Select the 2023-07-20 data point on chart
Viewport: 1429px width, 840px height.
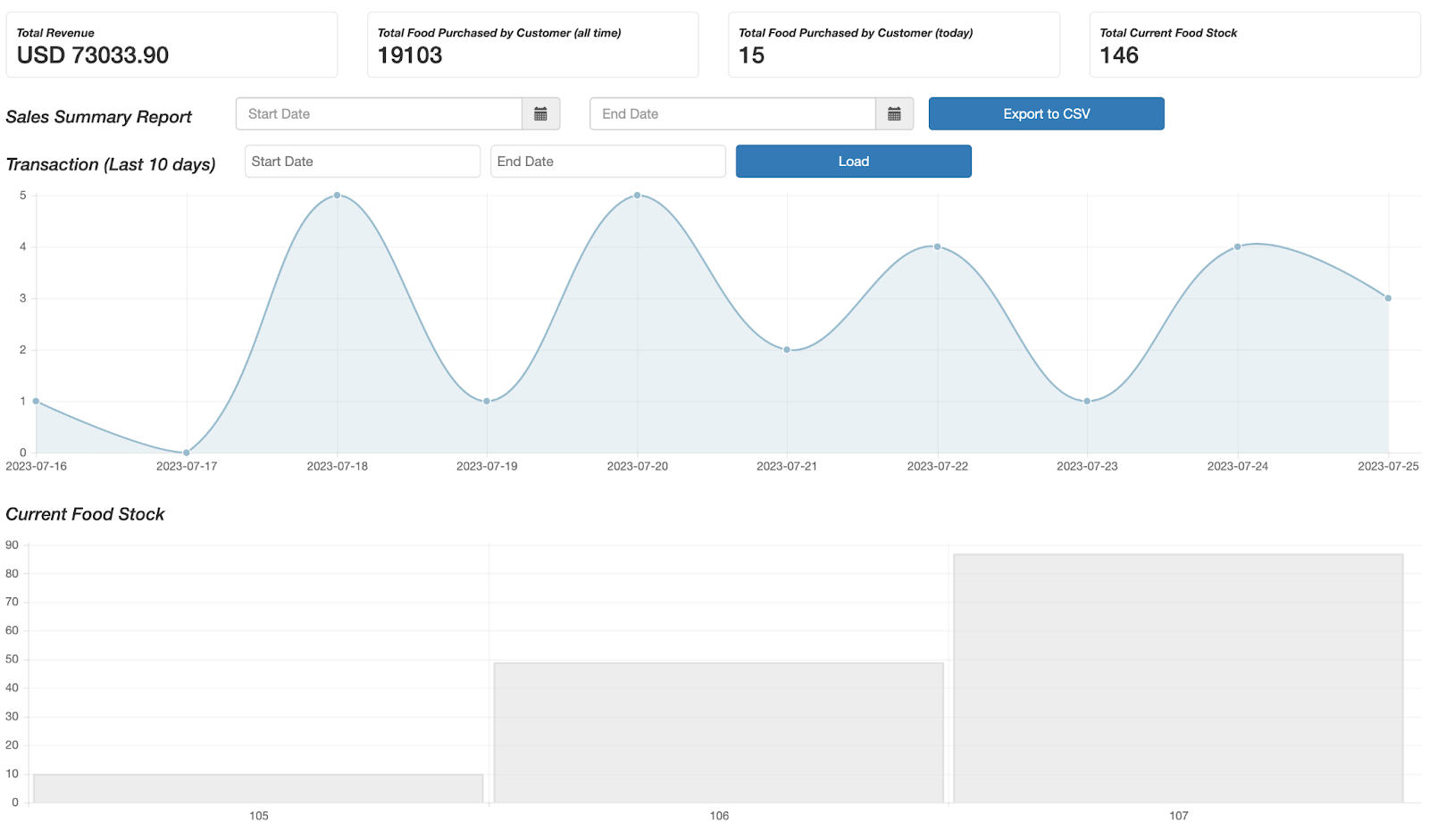pyautogui.click(x=637, y=195)
